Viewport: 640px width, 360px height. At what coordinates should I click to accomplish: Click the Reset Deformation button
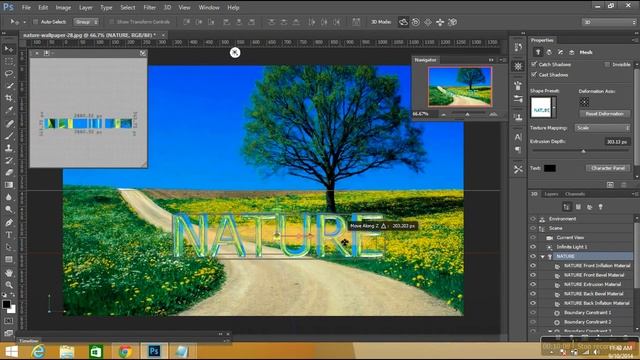604,114
